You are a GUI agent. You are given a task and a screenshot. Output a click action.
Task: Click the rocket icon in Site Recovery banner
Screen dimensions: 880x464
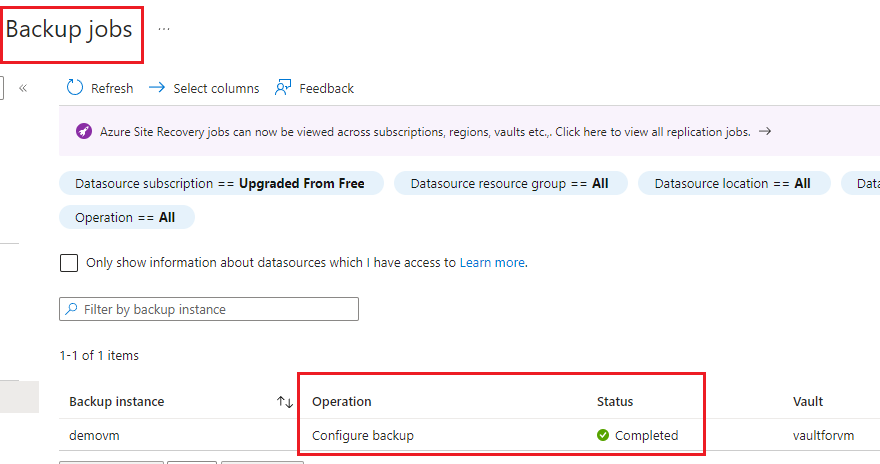point(83,132)
